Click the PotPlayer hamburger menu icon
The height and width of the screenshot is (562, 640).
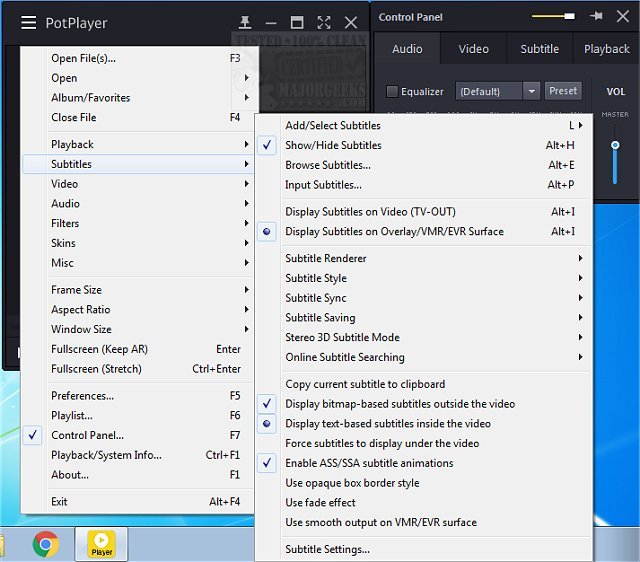point(28,23)
